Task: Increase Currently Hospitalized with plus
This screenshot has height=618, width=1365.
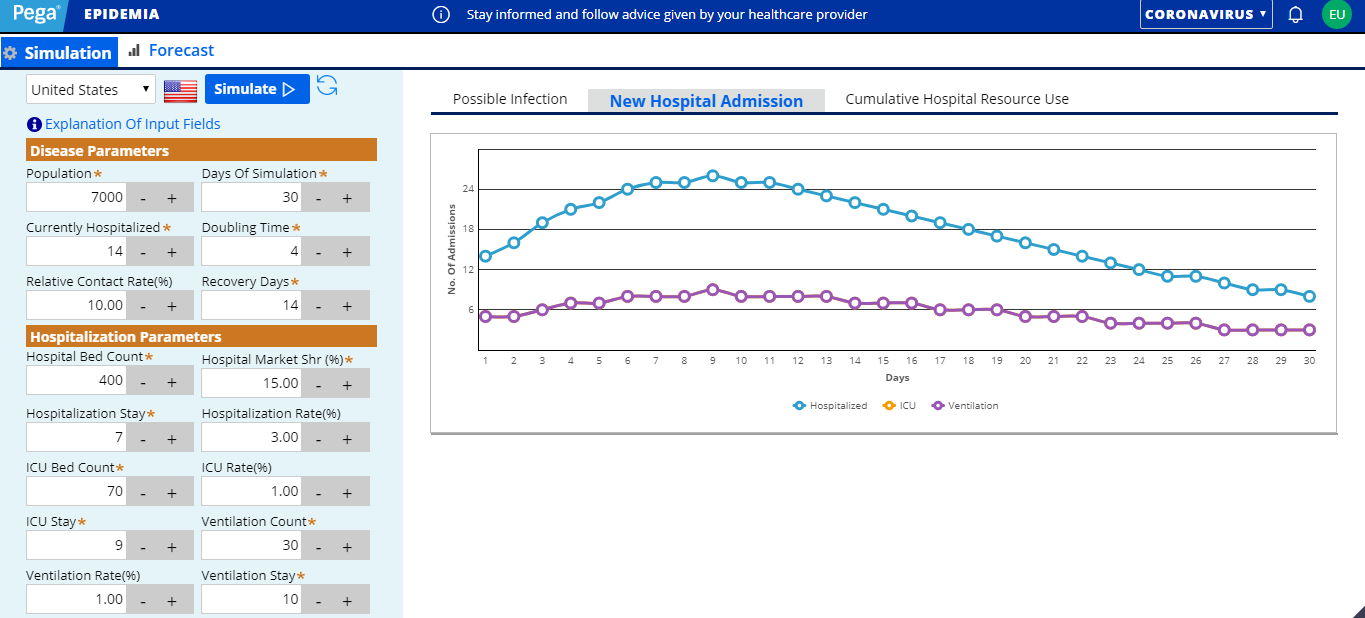Action: point(171,252)
